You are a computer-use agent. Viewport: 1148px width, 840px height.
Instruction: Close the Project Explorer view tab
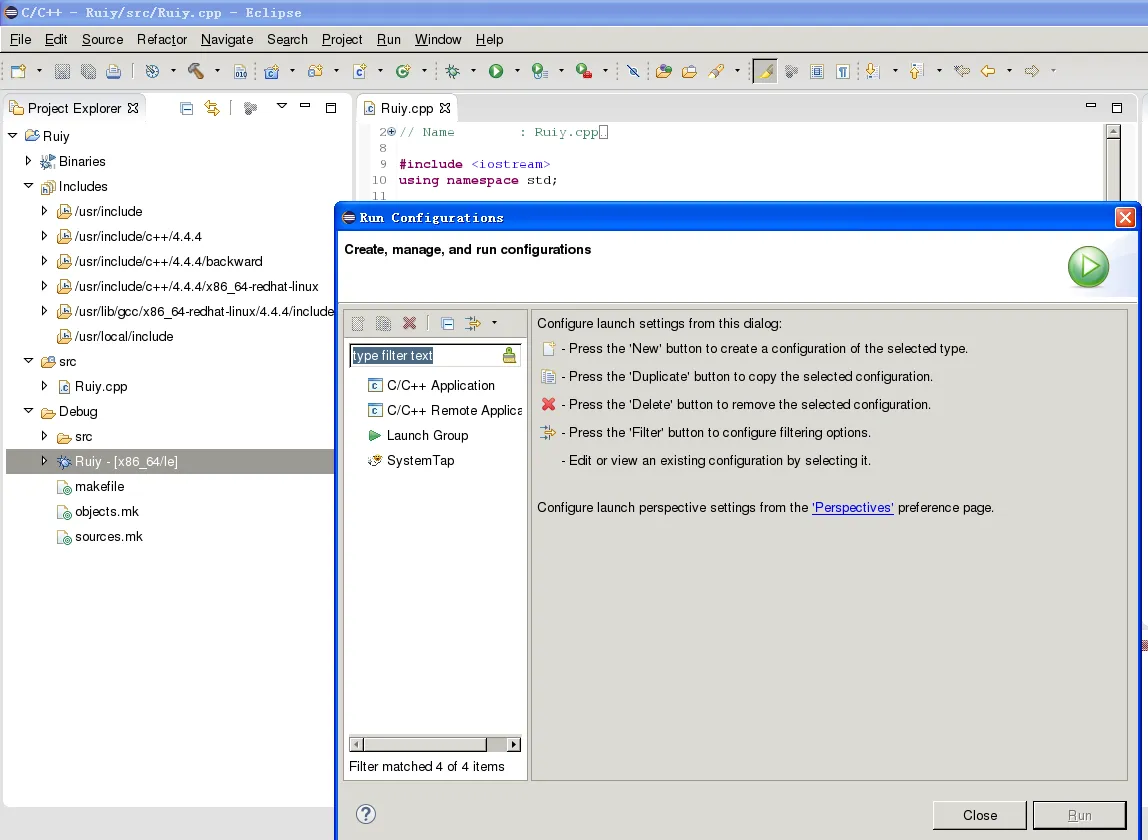coord(133,108)
